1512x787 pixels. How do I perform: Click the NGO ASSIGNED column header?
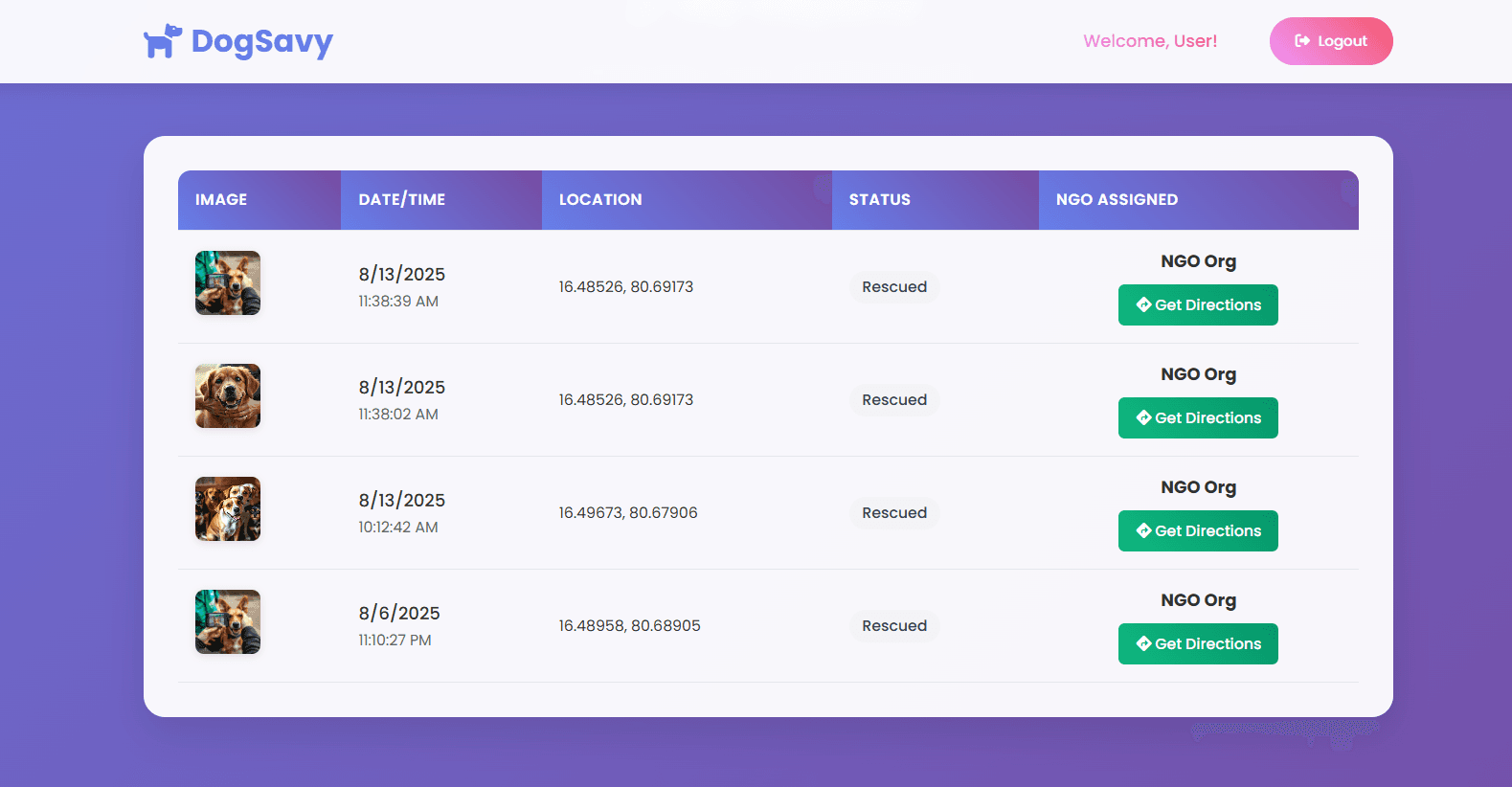coord(1199,200)
